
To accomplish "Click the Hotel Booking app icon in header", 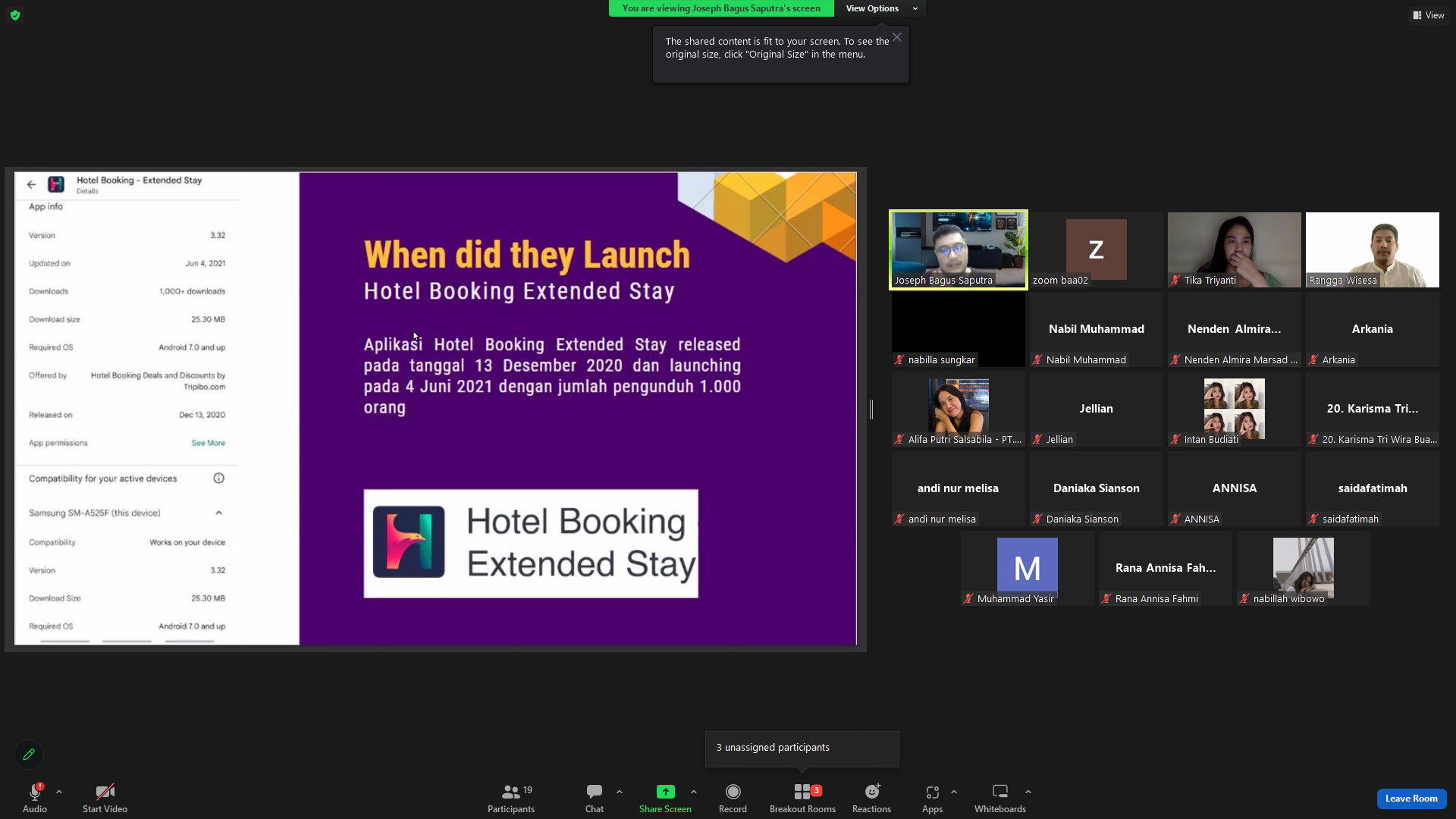I will tap(56, 184).
